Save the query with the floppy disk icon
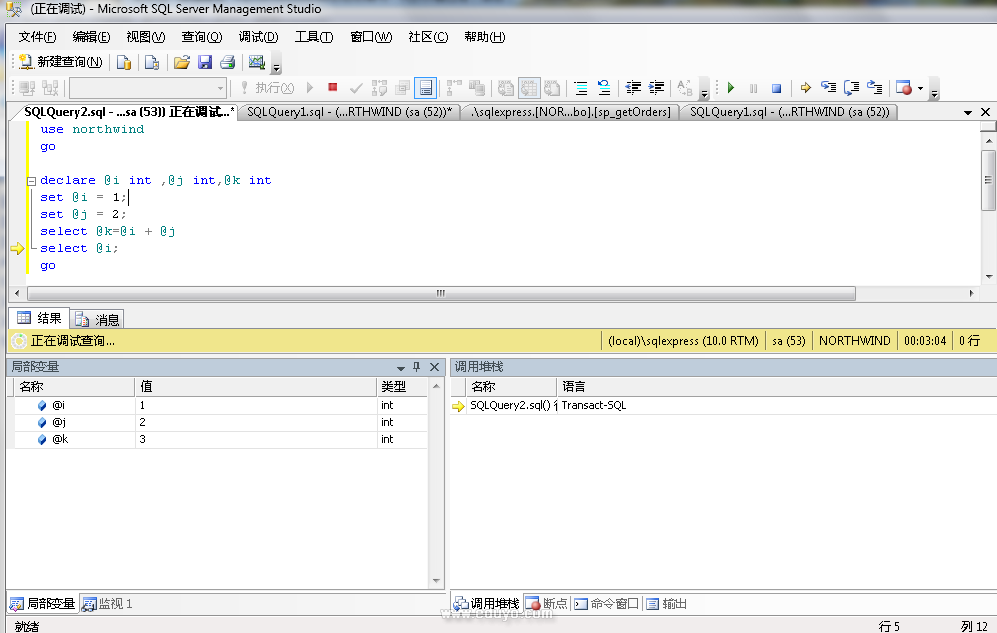The width and height of the screenshot is (997, 633). 205,62
